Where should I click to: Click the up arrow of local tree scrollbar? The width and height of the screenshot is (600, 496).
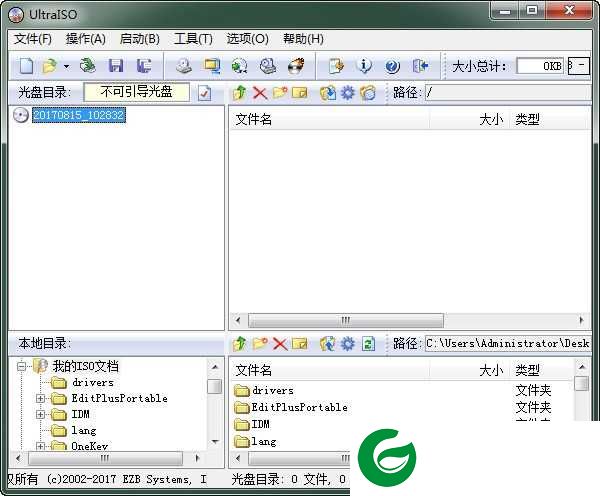pos(215,367)
